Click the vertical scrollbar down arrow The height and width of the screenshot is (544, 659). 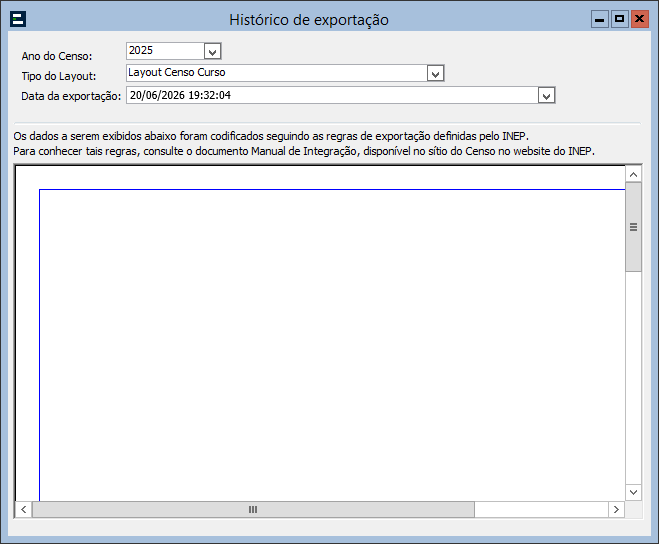[x=633, y=492]
